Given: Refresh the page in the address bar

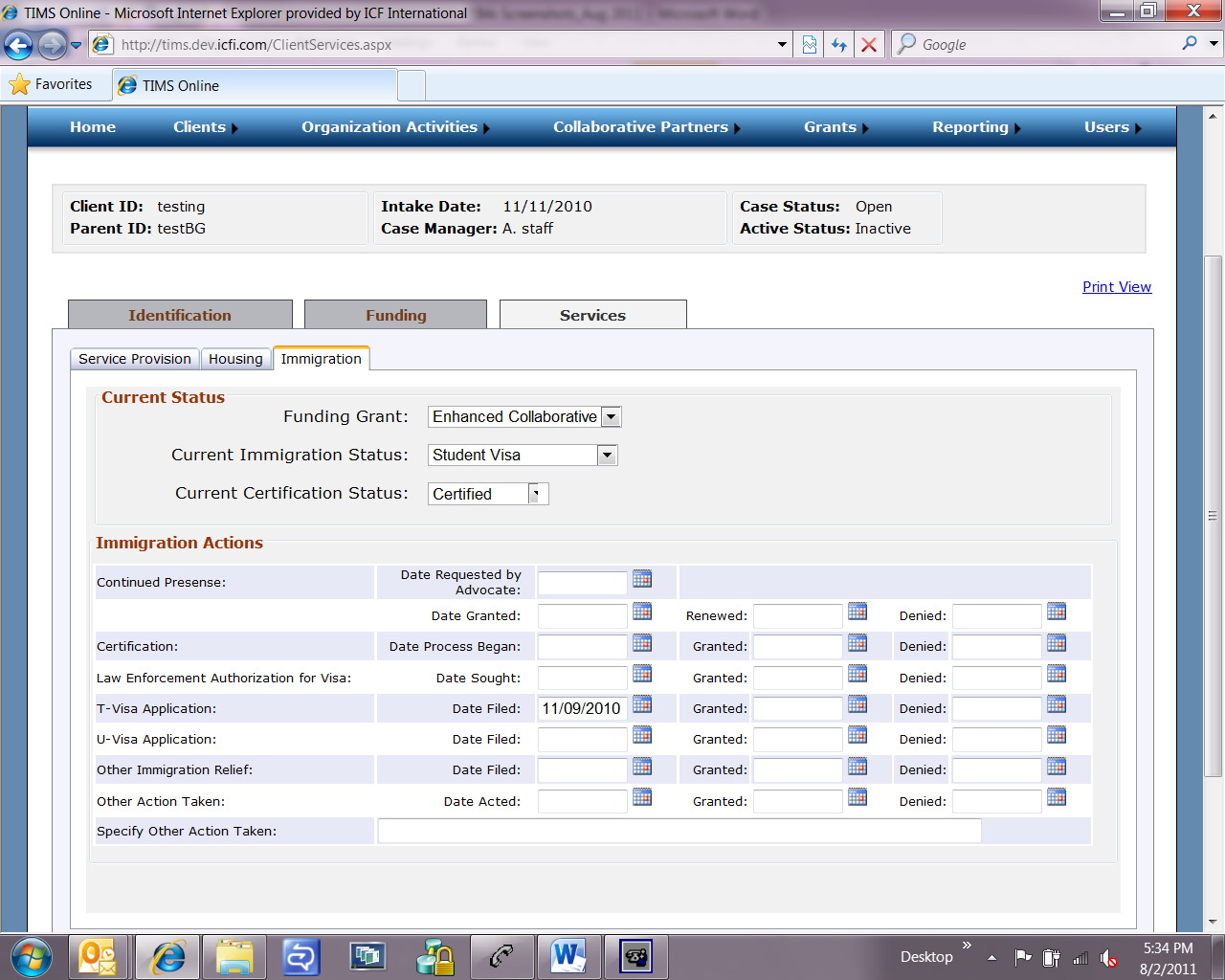Looking at the screenshot, I should (x=839, y=44).
